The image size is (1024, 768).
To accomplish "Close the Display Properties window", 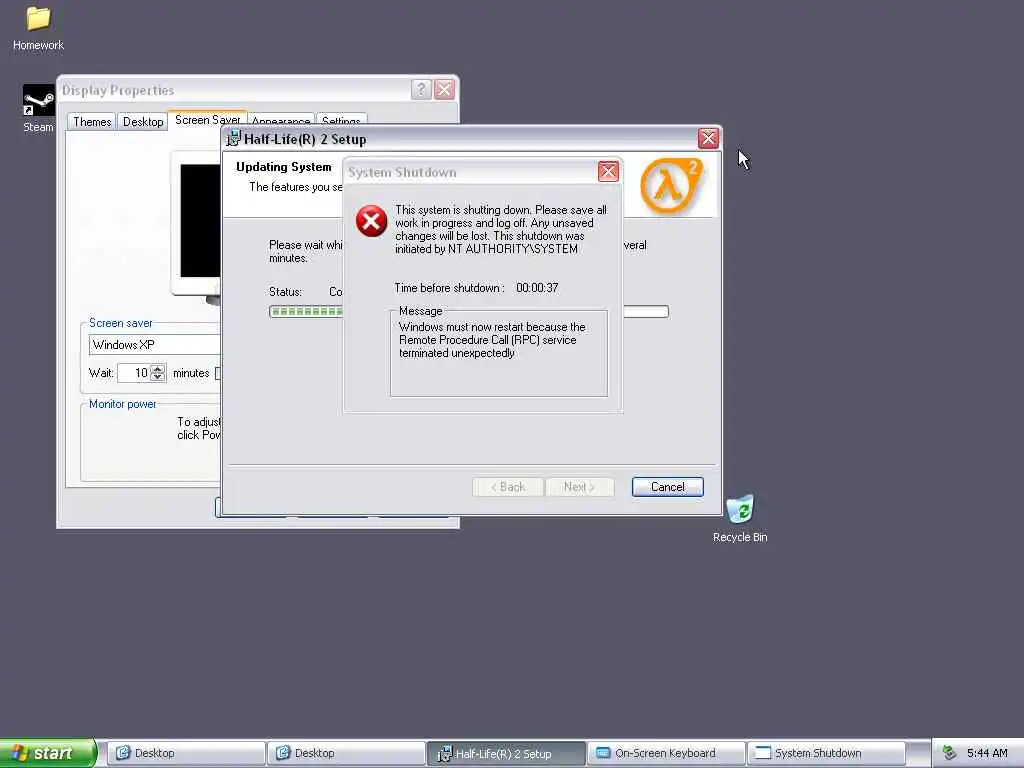I will tap(444, 89).
